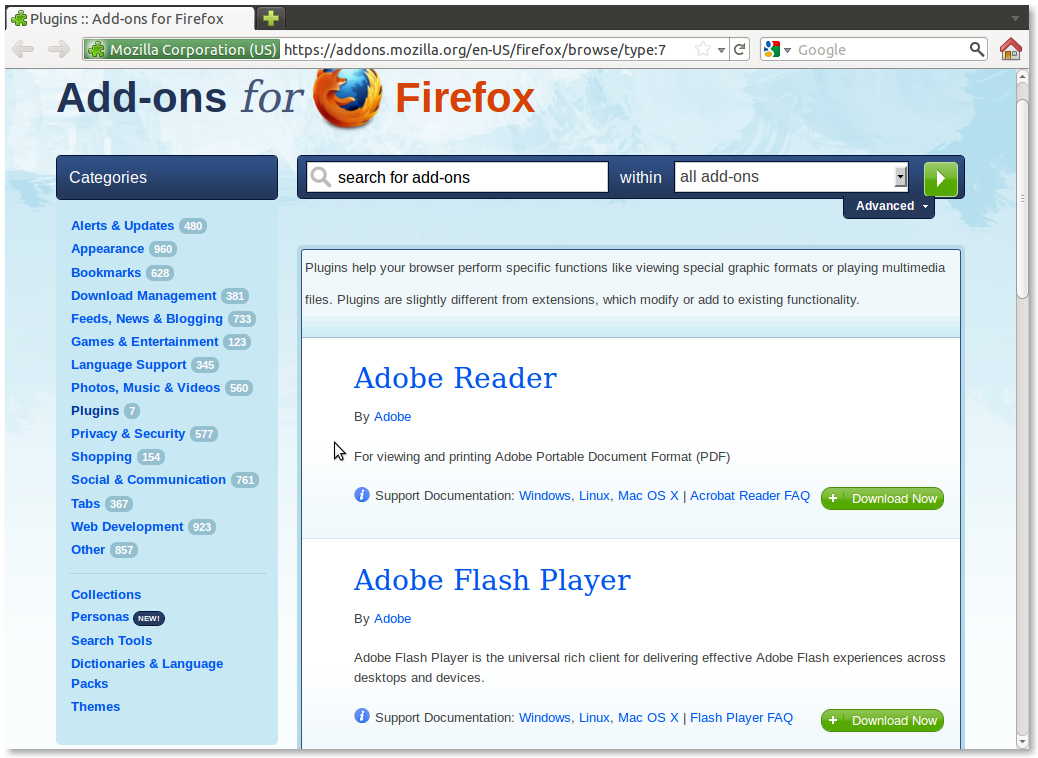The image size is (1038, 758).
Task: Open the Language Support category
Action: click(128, 365)
